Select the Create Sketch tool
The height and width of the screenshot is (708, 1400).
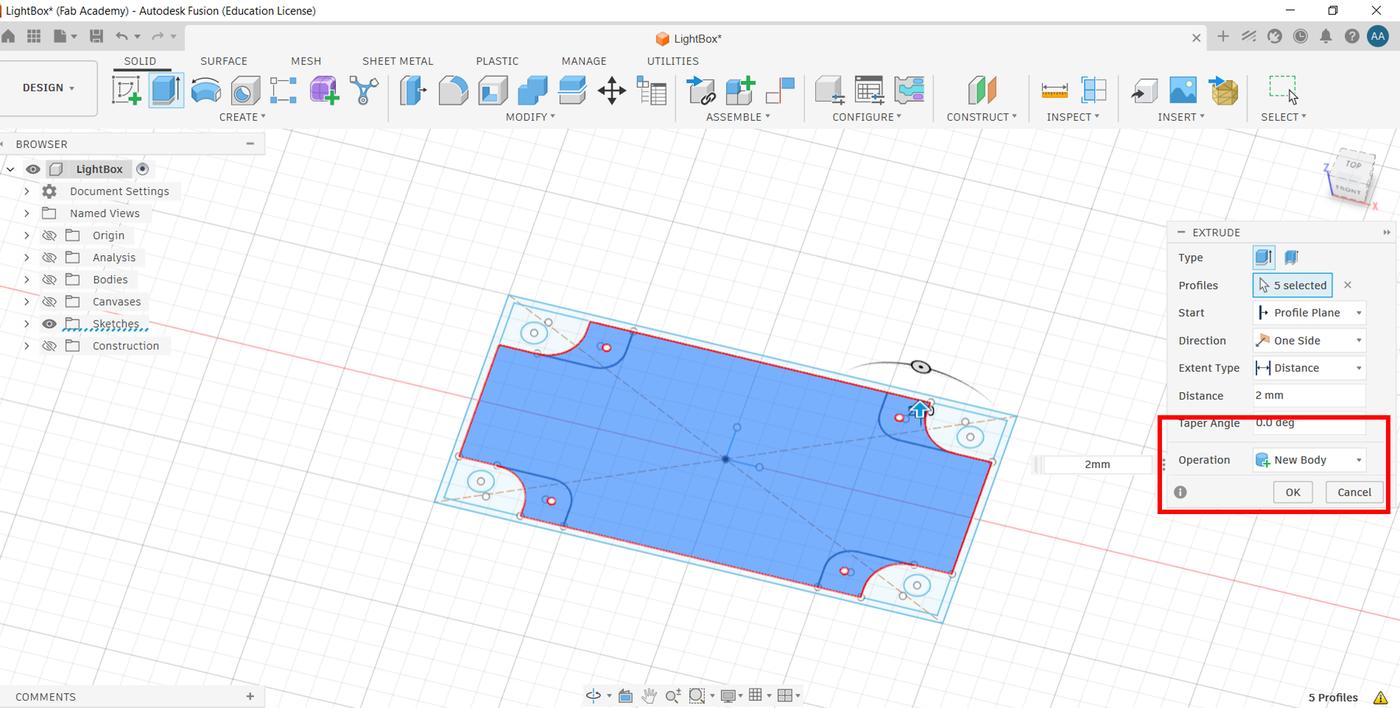[126, 91]
